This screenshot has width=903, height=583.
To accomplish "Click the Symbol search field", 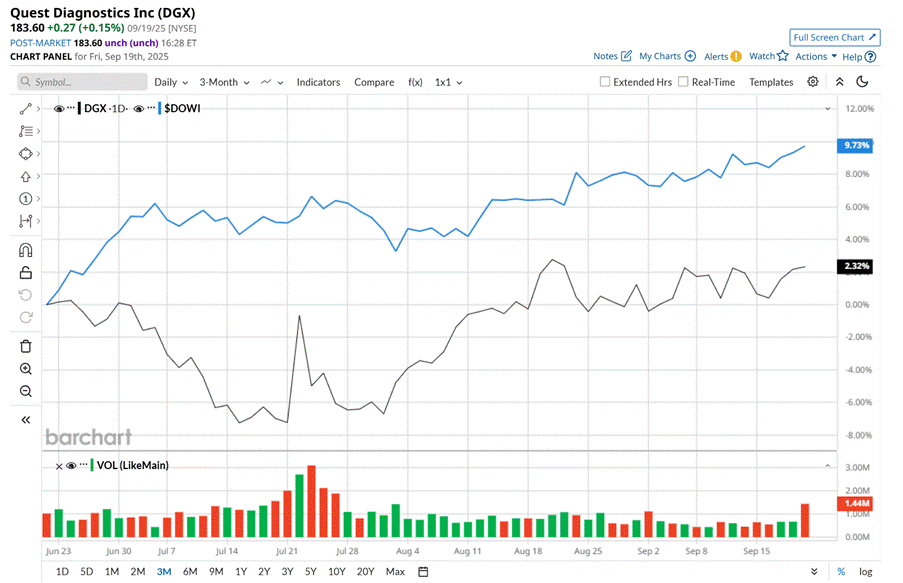I will pyautogui.click(x=82, y=82).
